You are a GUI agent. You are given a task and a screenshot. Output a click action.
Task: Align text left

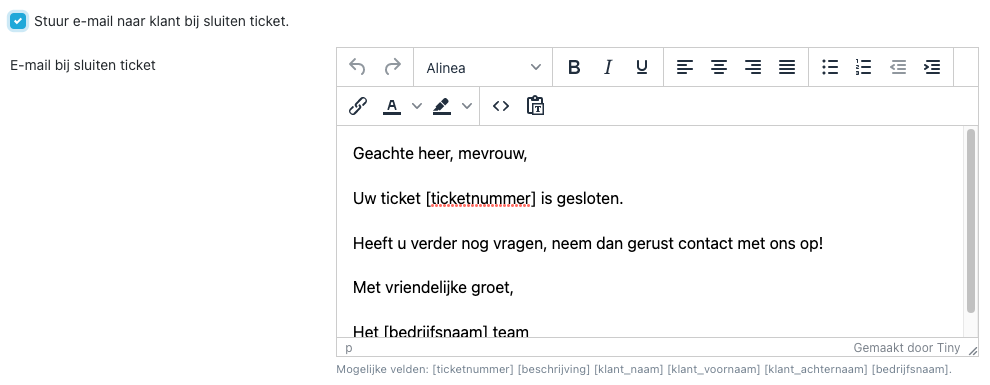tap(684, 67)
